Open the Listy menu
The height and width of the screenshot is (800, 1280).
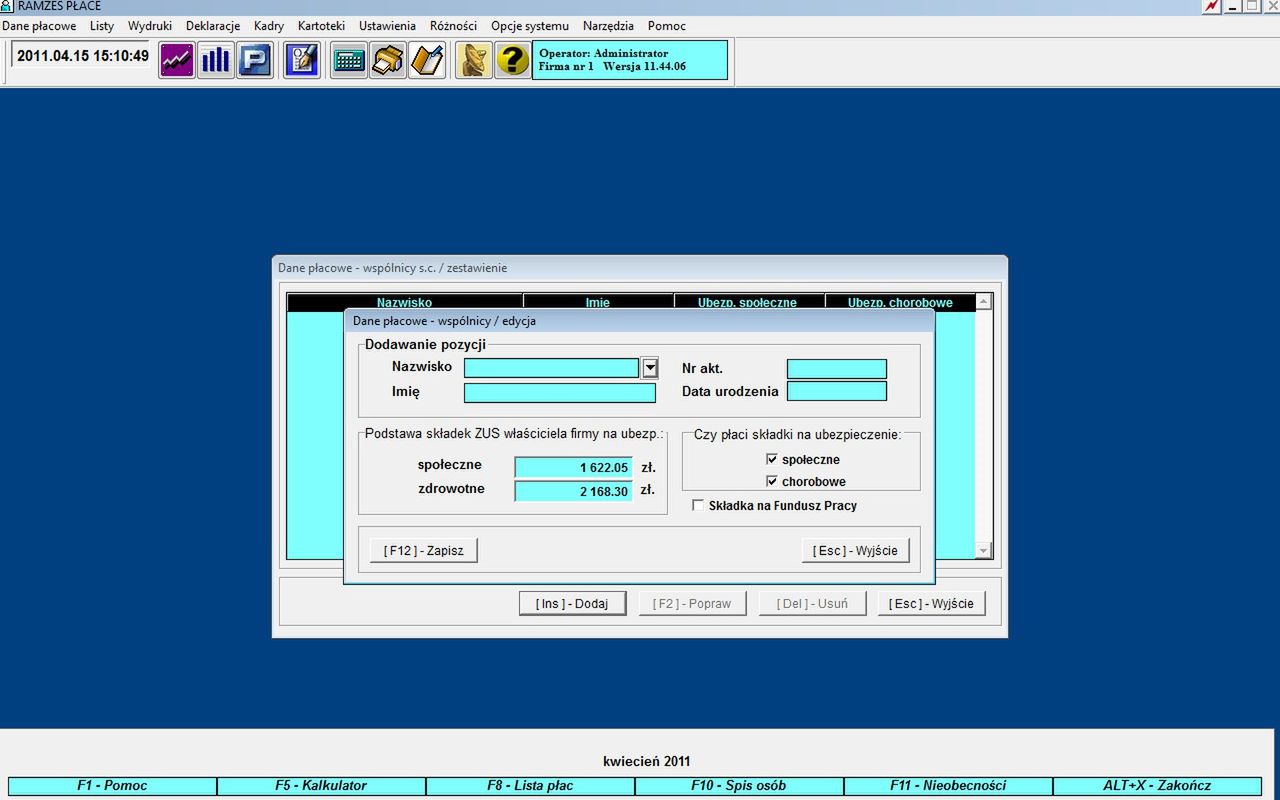click(x=102, y=26)
